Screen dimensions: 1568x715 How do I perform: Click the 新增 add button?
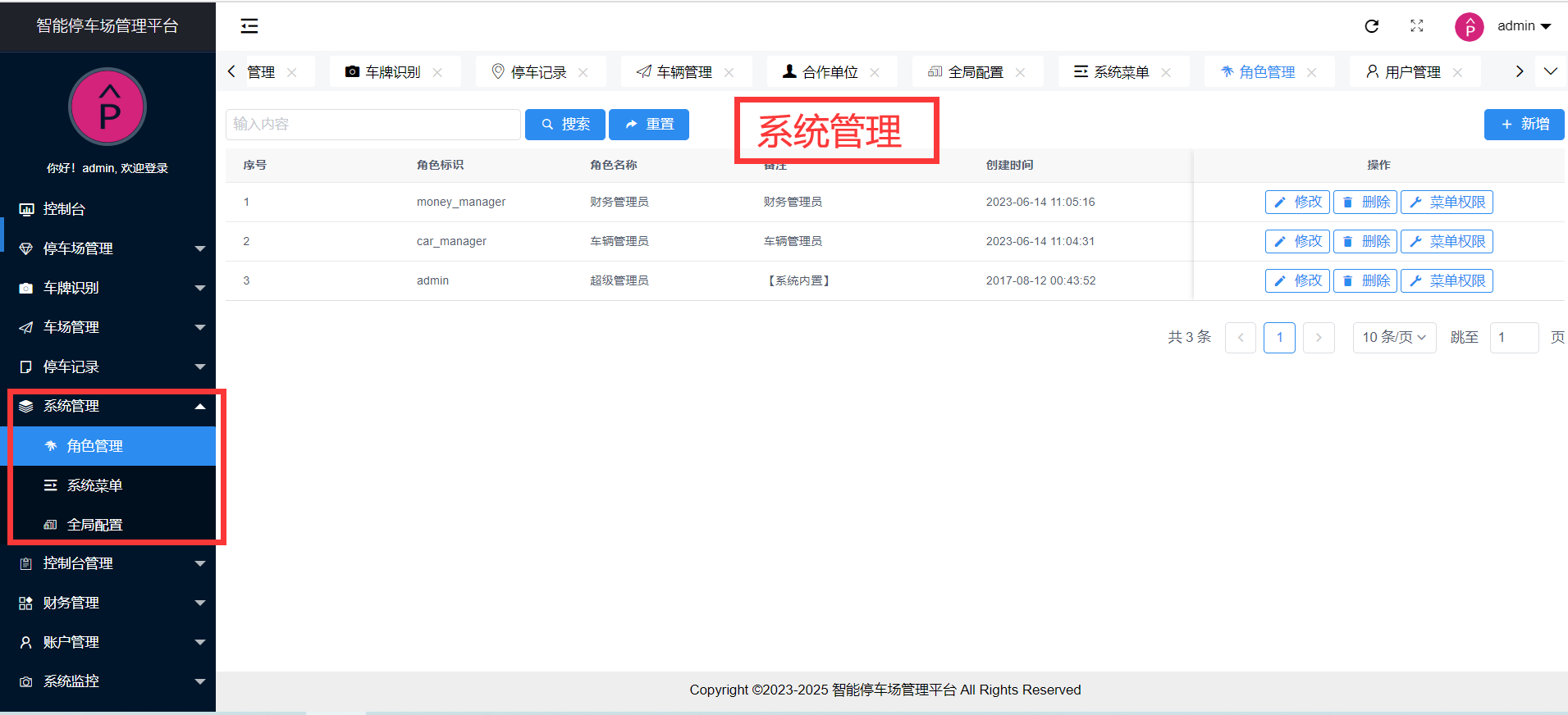(1525, 125)
